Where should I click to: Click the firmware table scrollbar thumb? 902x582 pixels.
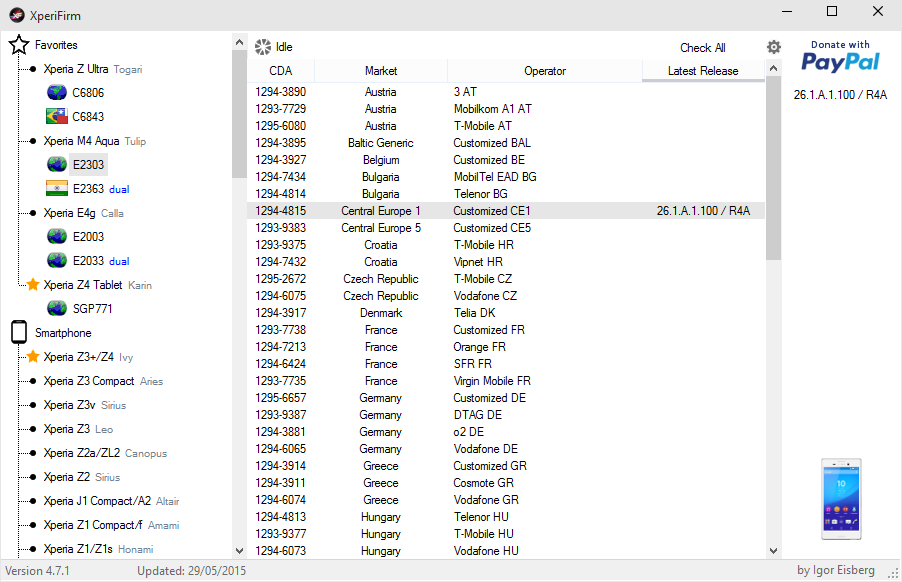(773, 169)
